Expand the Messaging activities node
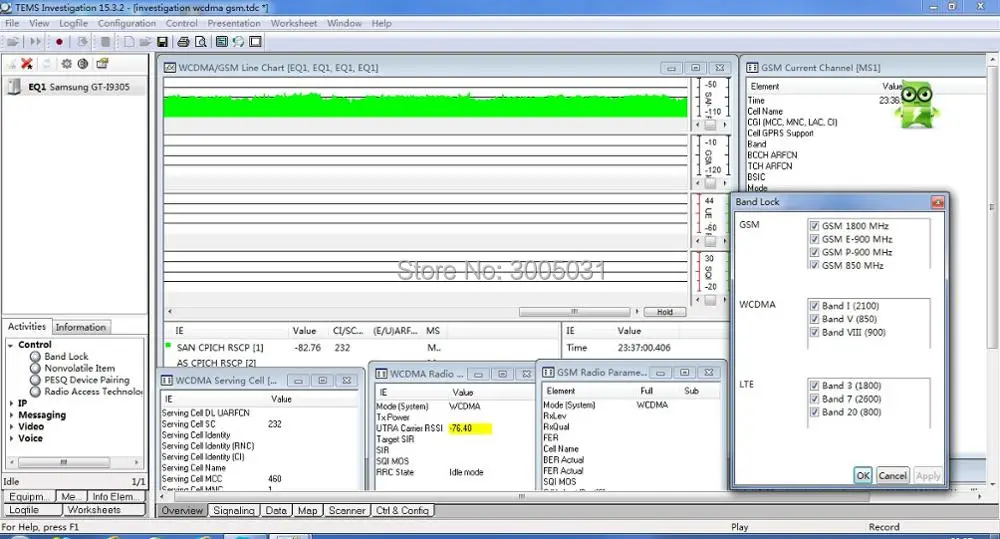The image size is (1000, 539). click(11, 415)
